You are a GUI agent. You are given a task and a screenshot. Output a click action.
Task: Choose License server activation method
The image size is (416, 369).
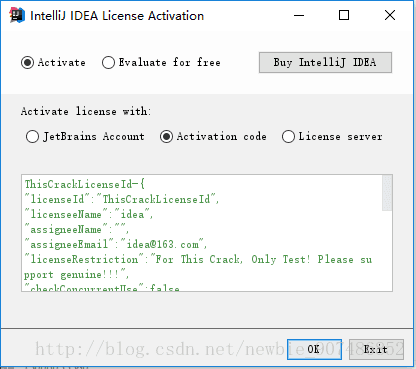point(288,137)
